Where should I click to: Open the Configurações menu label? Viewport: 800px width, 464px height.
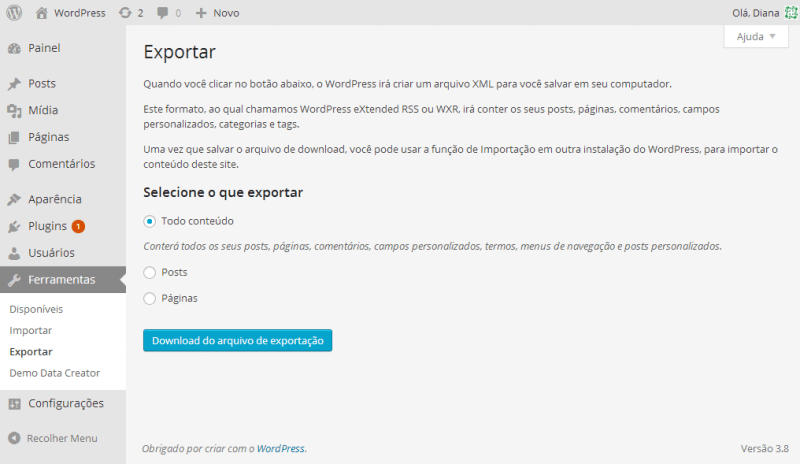click(66, 403)
